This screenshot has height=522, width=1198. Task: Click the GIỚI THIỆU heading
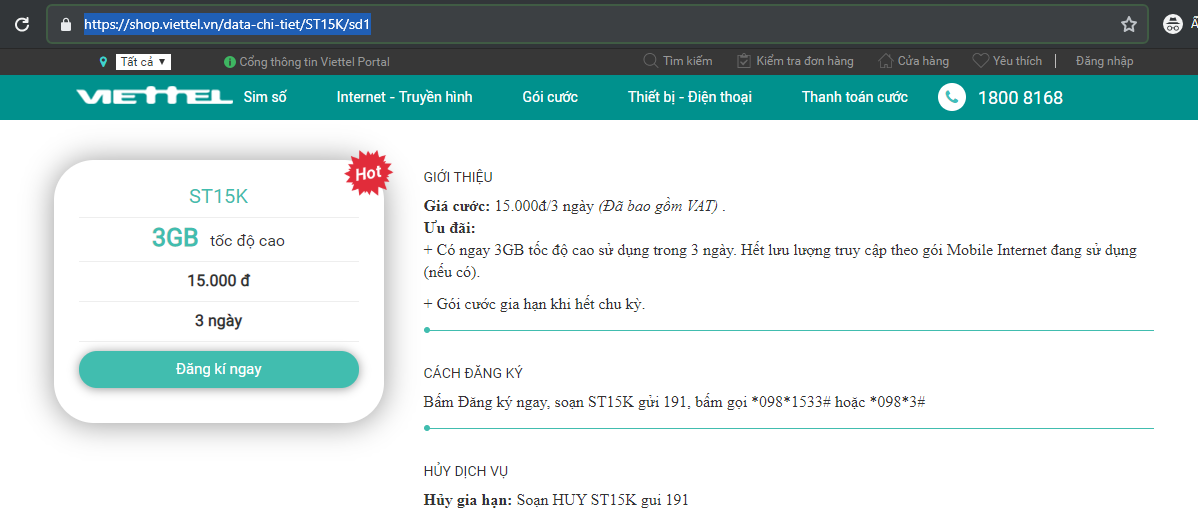coord(458,177)
